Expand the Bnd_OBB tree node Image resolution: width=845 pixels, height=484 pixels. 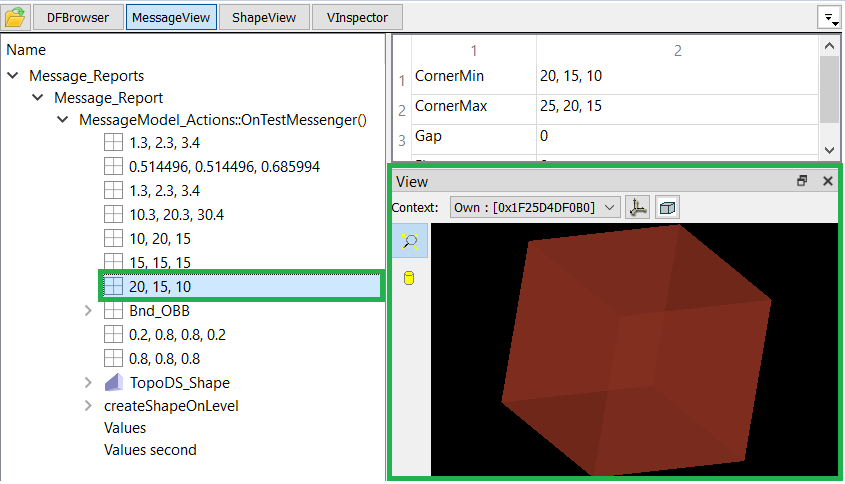click(x=89, y=311)
